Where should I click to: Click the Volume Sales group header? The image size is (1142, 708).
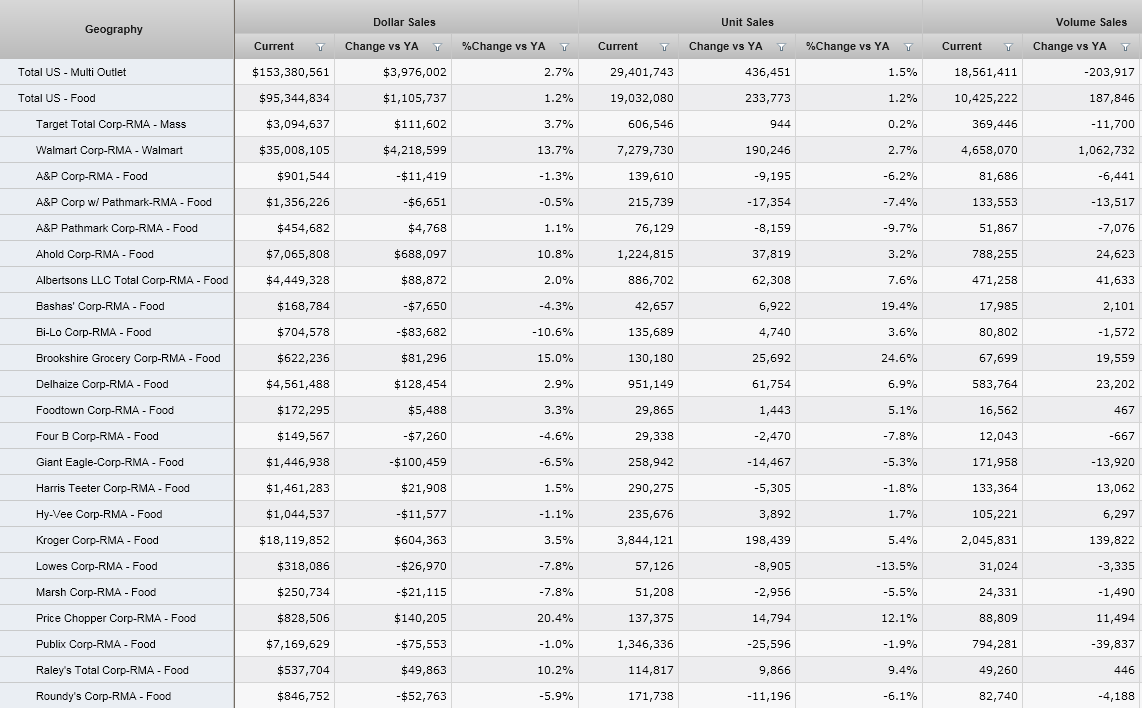(1091, 22)
